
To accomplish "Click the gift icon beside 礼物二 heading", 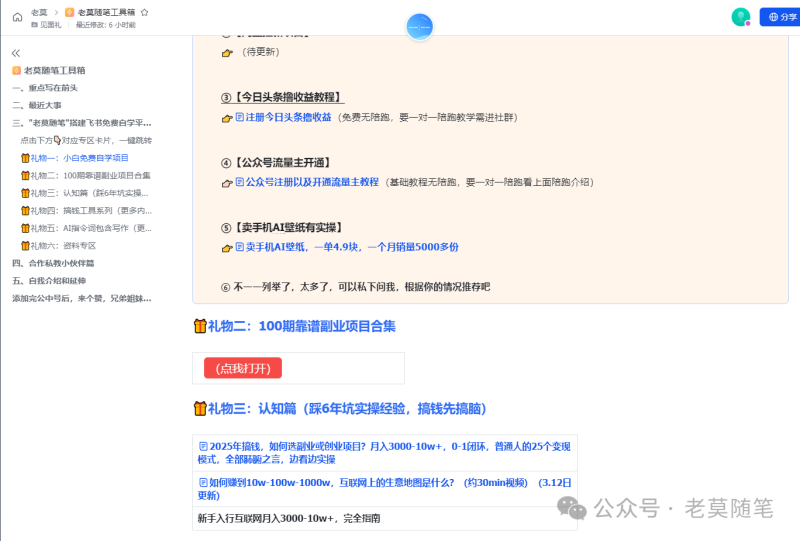I will (x=200, y=326).
